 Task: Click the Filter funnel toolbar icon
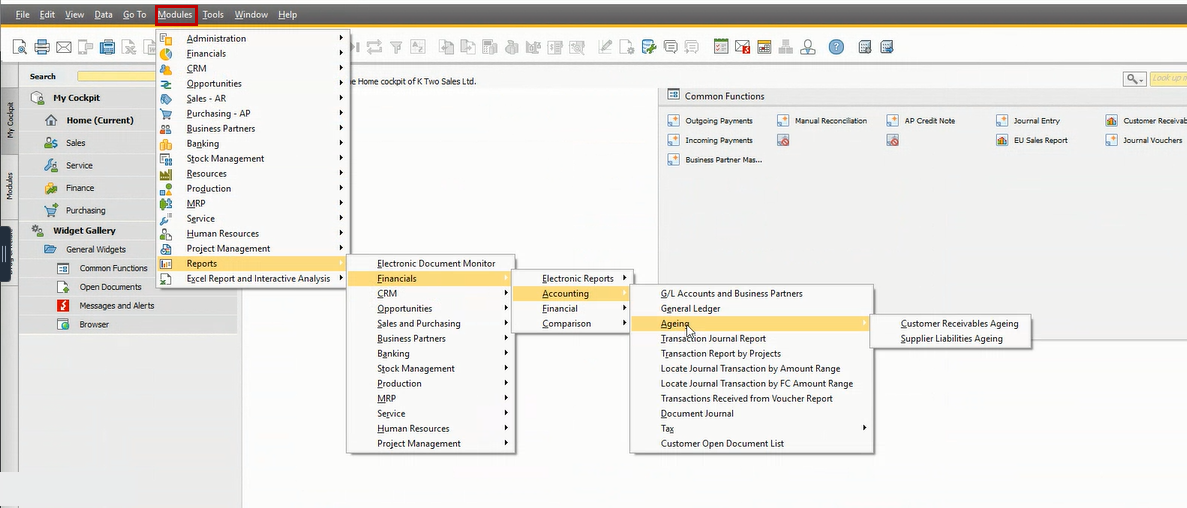click(395, 47)
